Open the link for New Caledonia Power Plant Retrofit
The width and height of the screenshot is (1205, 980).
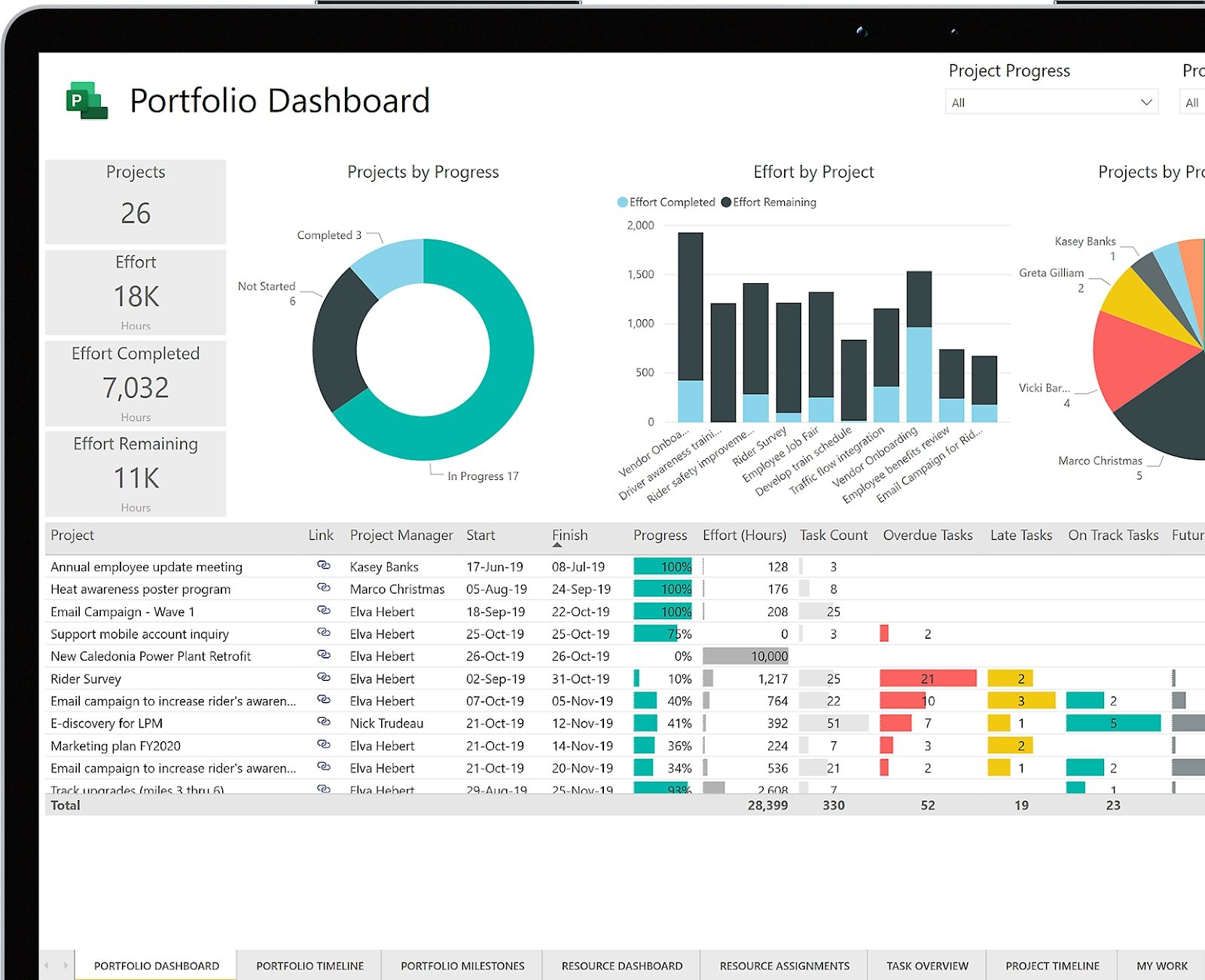322,656
